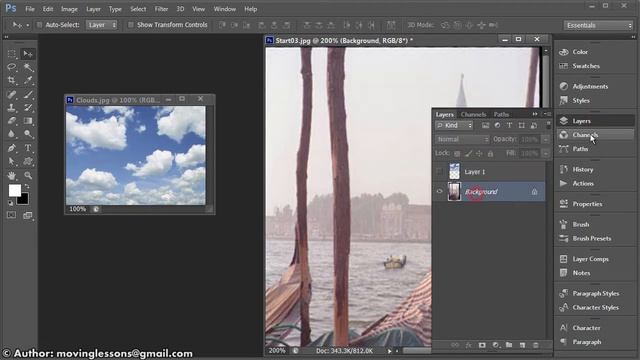640x360 pixels.
Task: Open the History panel button
Action: (595, 169)
